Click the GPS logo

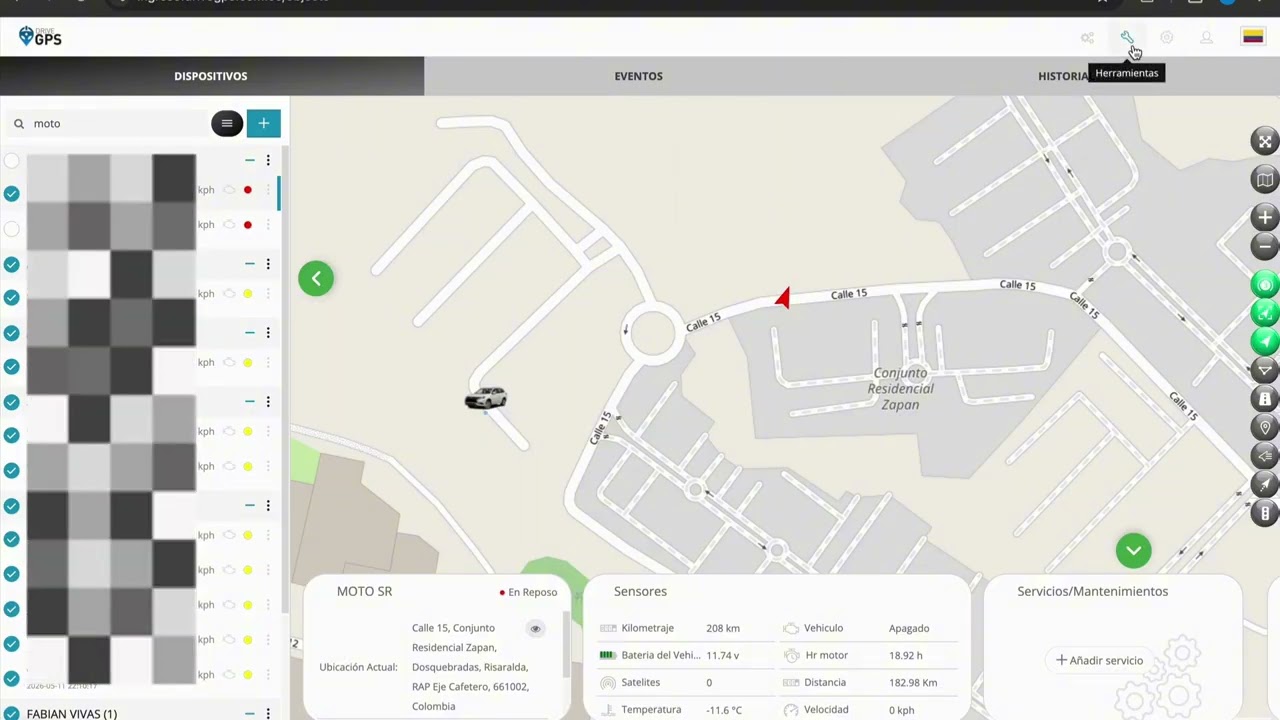[x=40, y=37]
